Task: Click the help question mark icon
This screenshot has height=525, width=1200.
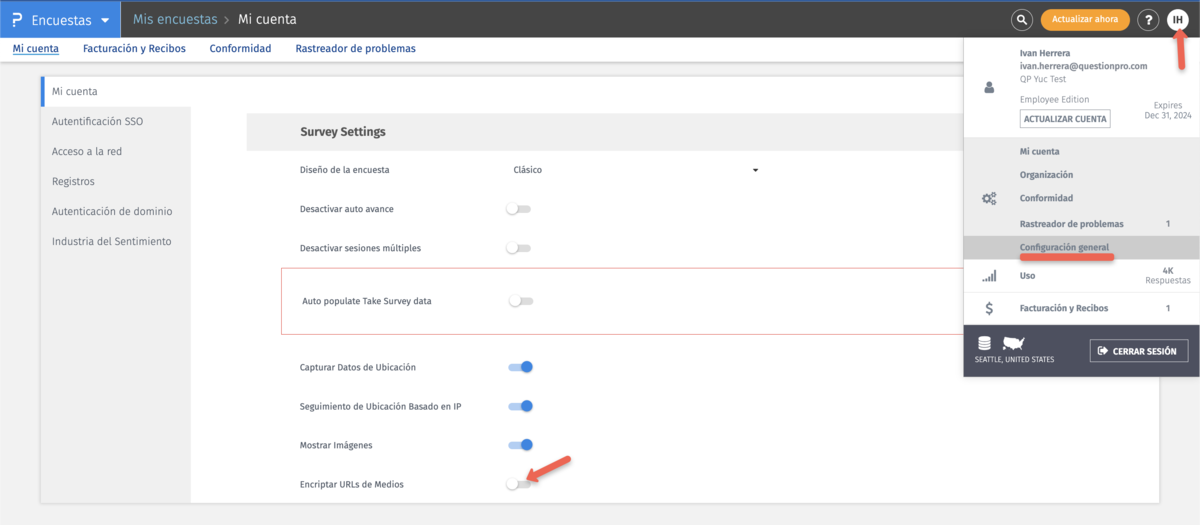Action: pyautogui.click(x=1148, y=20)
